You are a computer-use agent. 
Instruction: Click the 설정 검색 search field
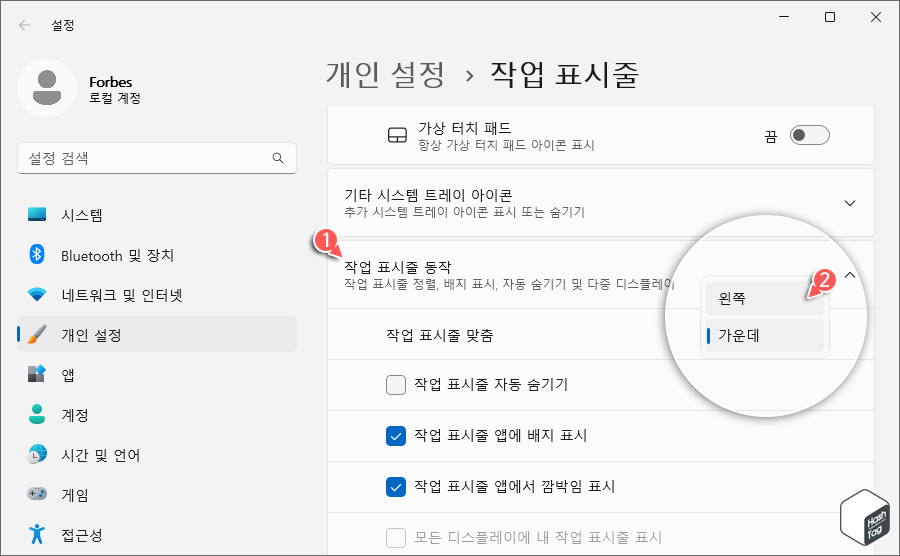157,158
